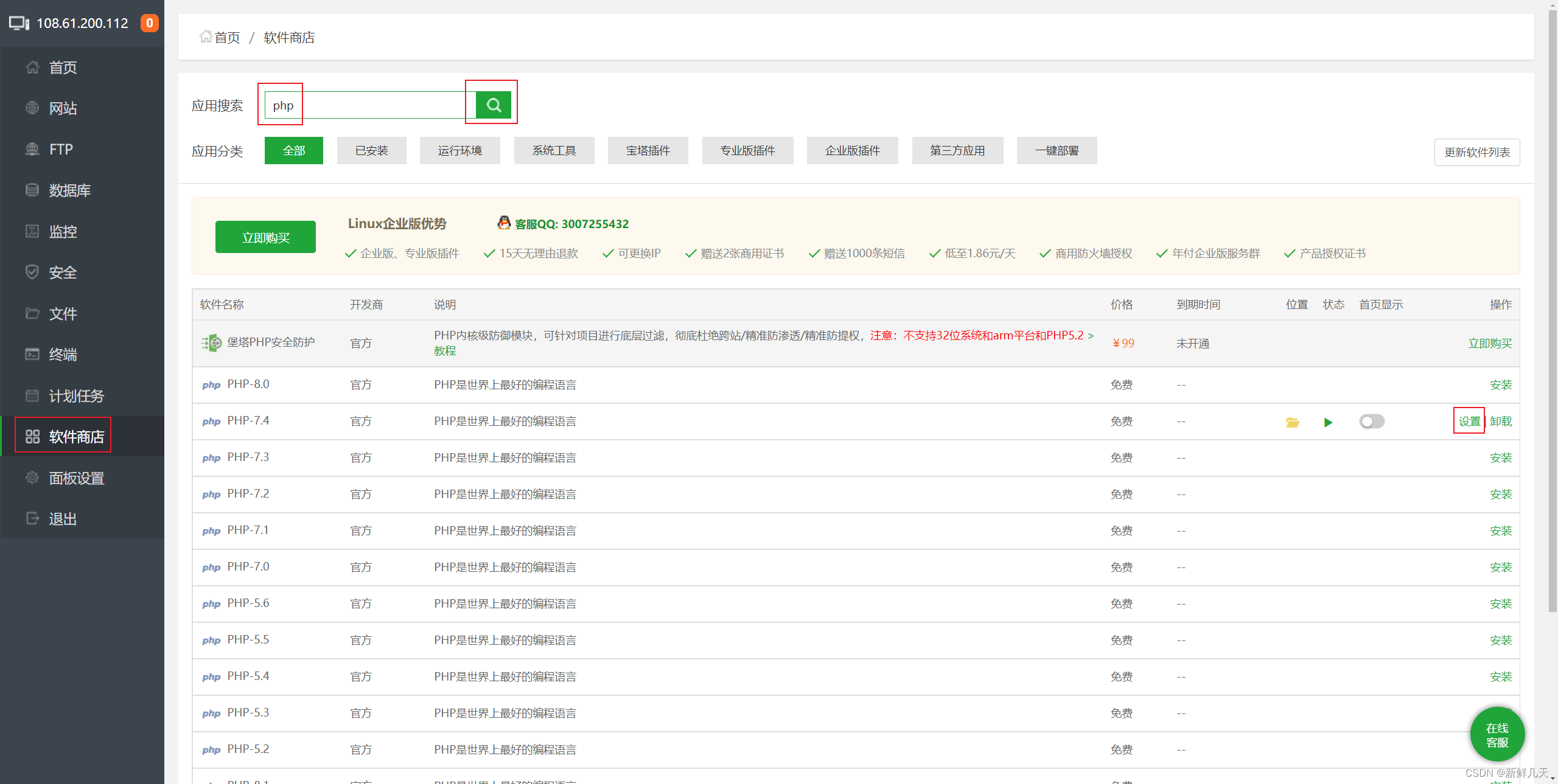Open 文件 in the sidebar
Screen dimensions: 1558x784
[82, 314]
